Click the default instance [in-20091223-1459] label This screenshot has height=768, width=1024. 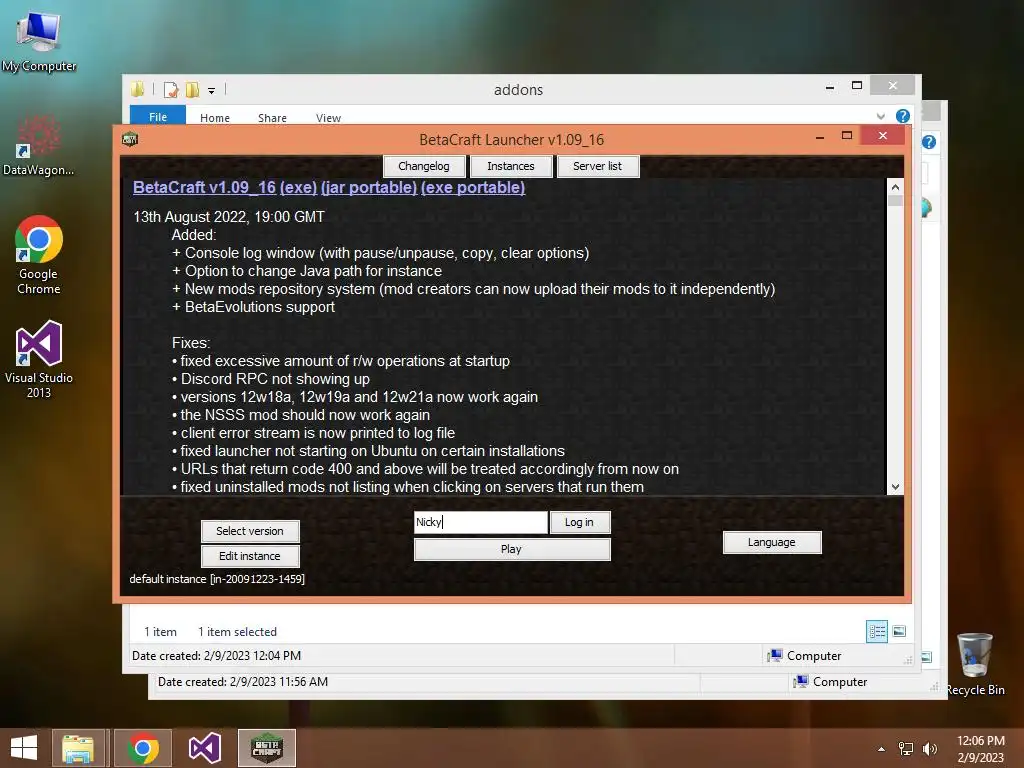pyautogui.click(x=217, y=579)
